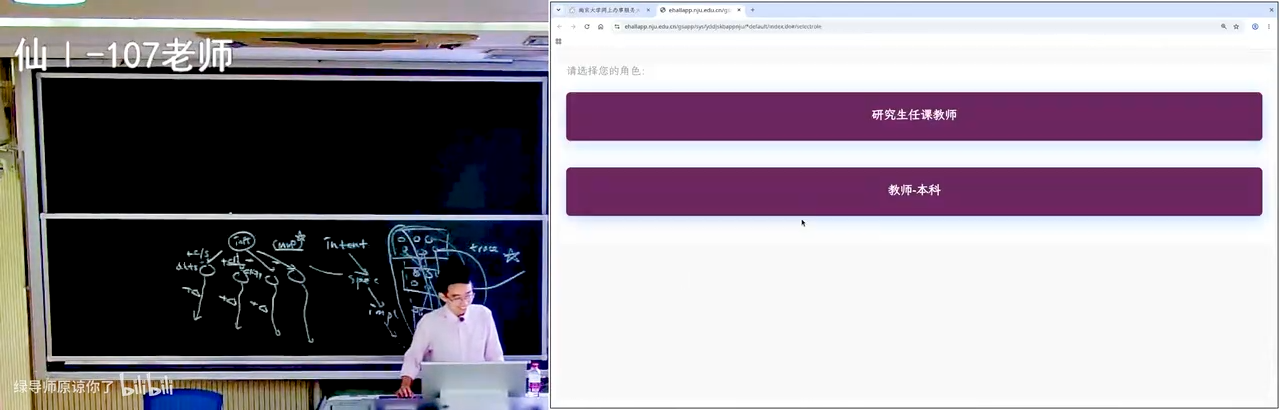The image size is (1280, 410).
Task: Close the ehallapp.nju.edu.cn tab
Action: click(739, 10)
